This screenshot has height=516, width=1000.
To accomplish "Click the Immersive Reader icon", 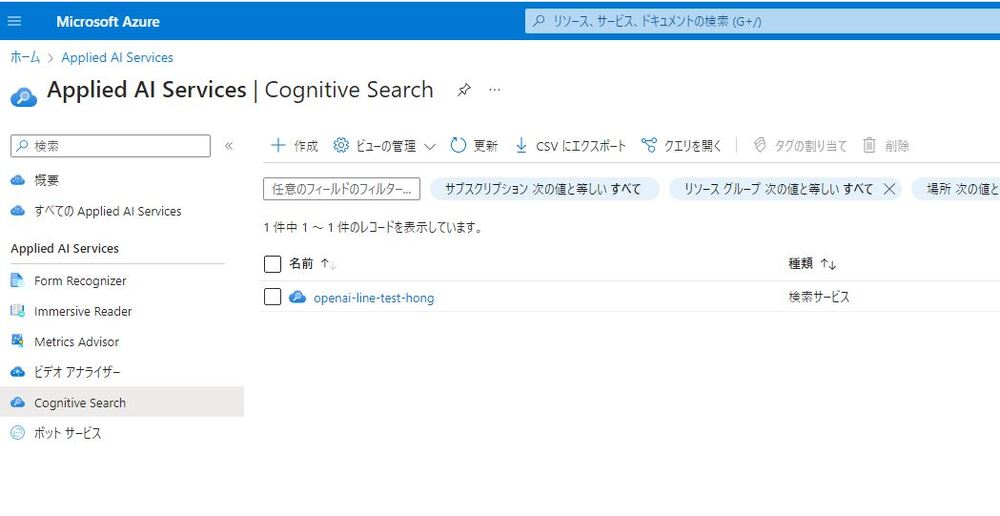I will pos(18,311).
